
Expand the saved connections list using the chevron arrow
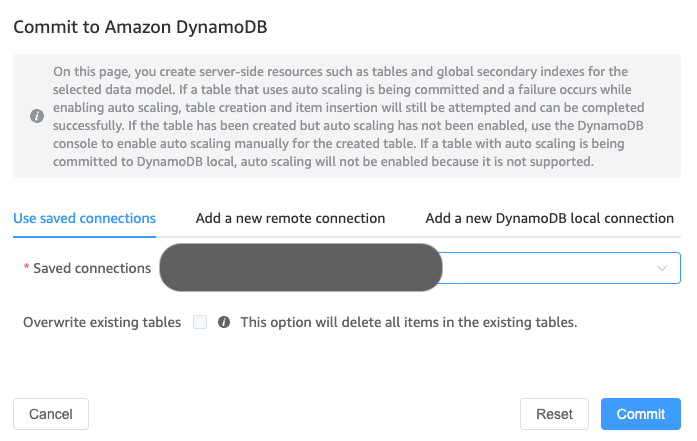coord(662,268)
